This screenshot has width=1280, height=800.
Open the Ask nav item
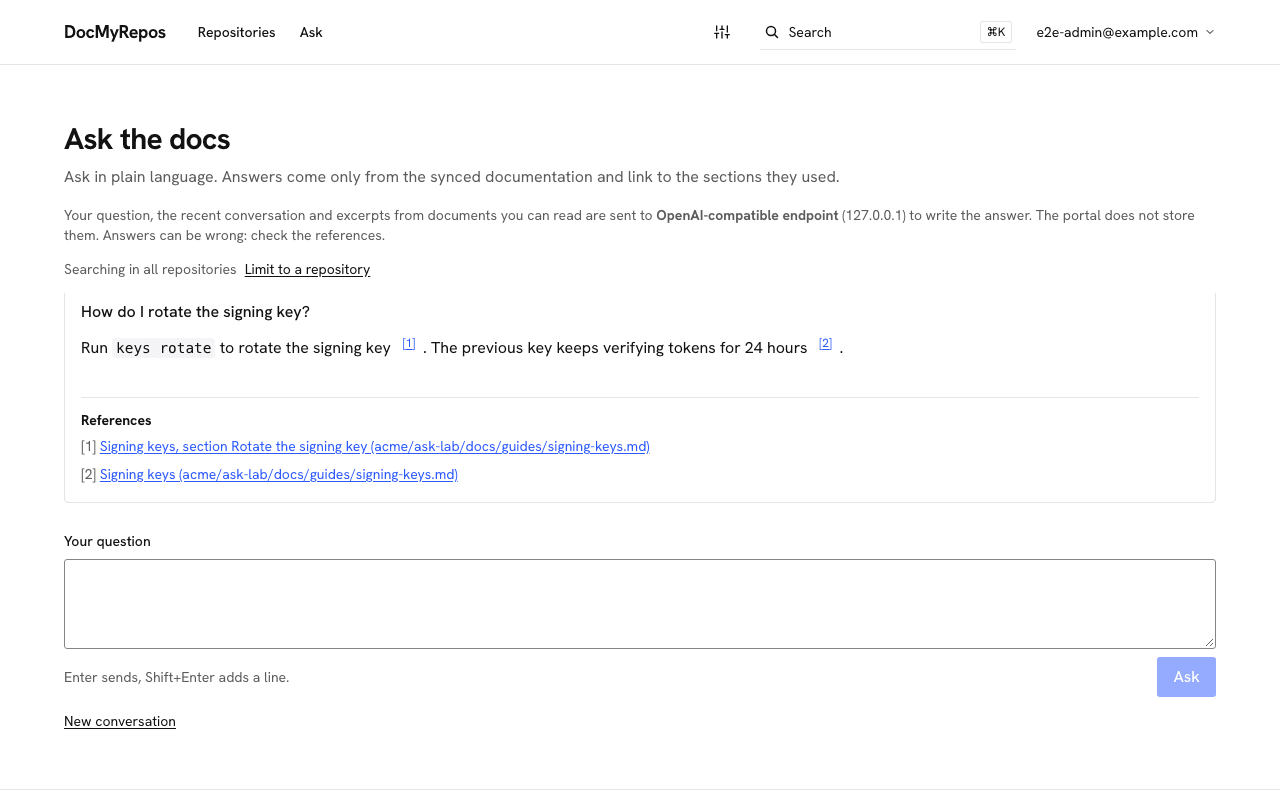[311, 32]
